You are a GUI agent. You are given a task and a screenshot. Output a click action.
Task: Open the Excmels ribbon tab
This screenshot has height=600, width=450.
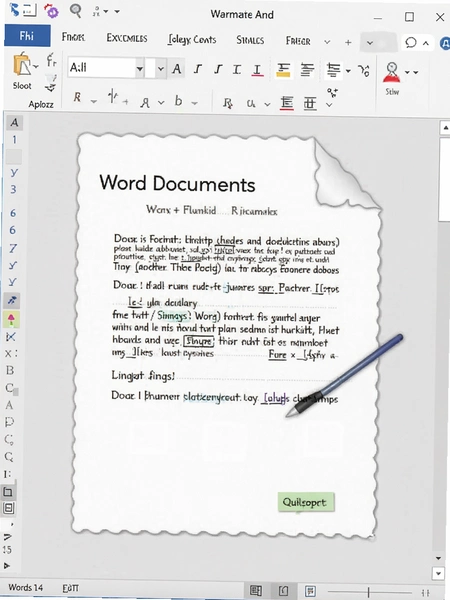click(127, 38)
